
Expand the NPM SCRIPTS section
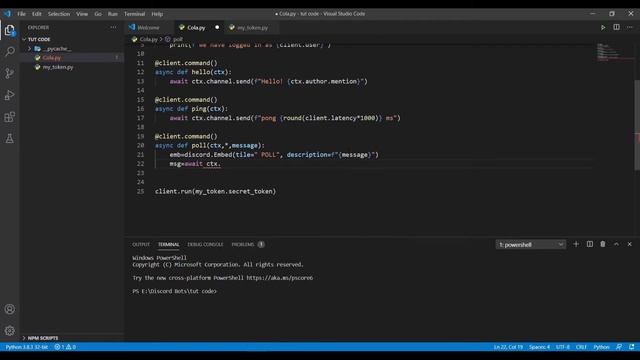coord(43,338)
